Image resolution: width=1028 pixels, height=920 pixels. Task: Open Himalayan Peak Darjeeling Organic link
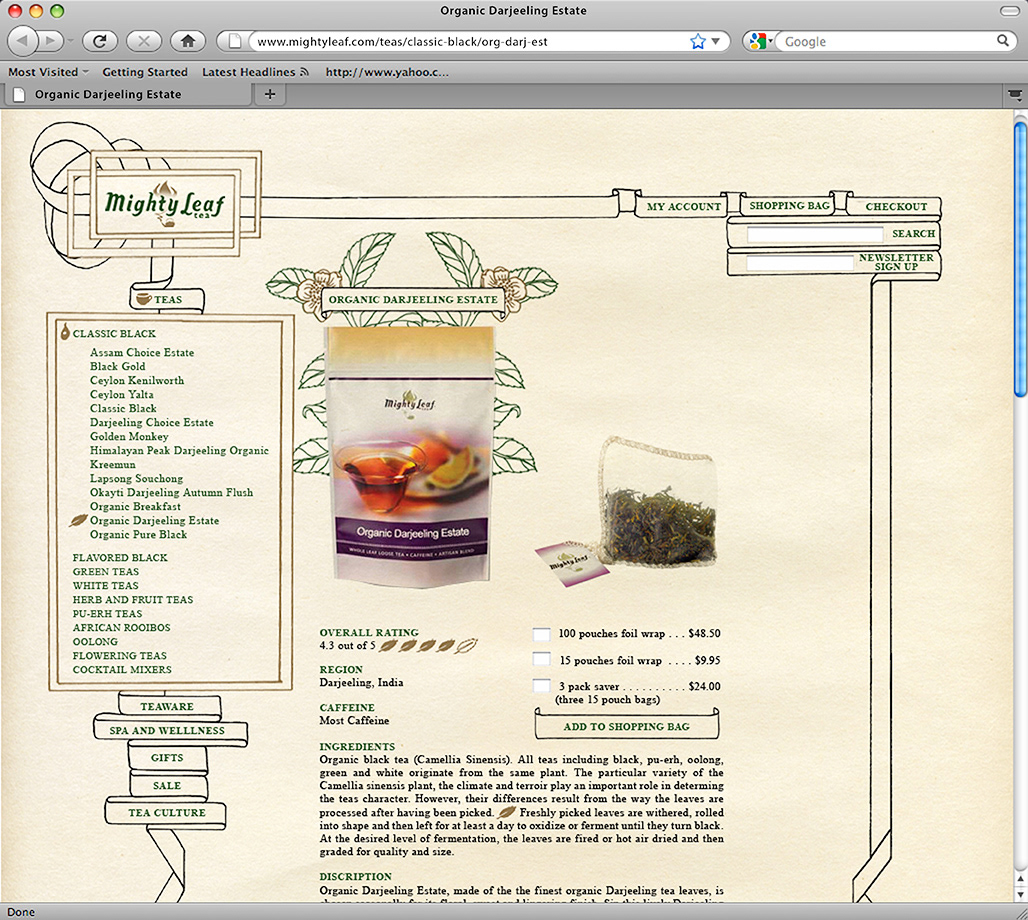180,450
